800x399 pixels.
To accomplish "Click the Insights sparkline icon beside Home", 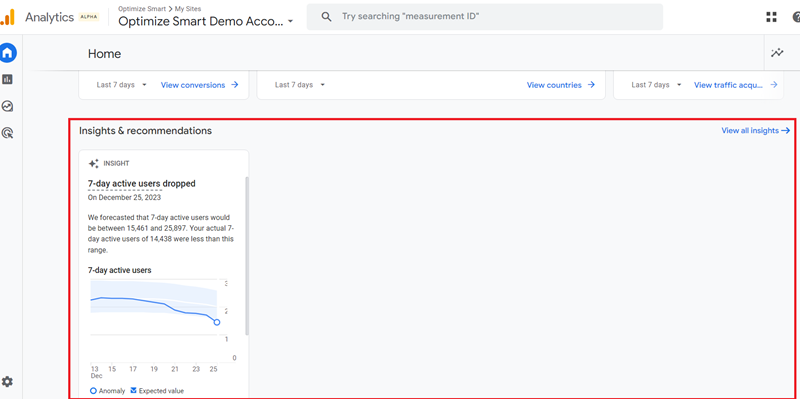I will [x=777, y=53].
